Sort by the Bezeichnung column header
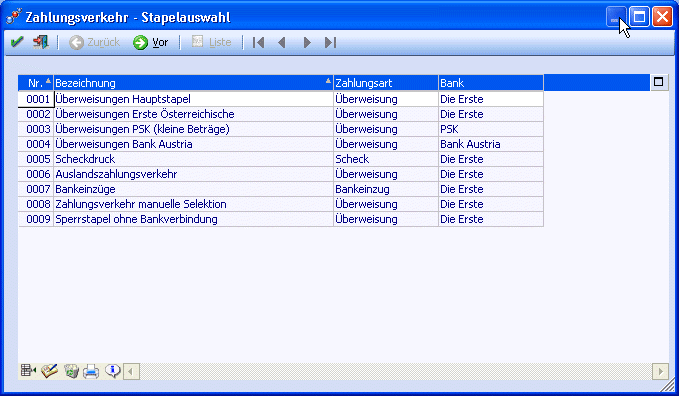 tap(193, 83)
